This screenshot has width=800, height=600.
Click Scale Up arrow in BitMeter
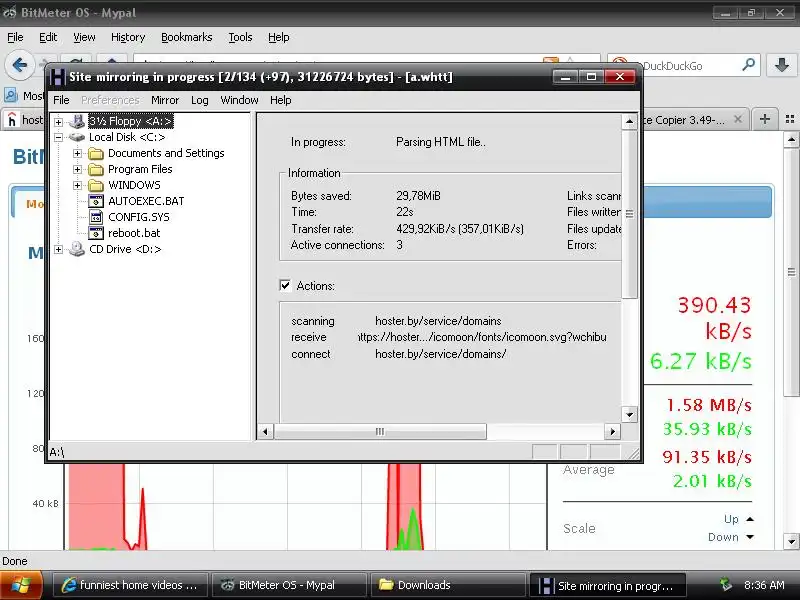[749, 519]
